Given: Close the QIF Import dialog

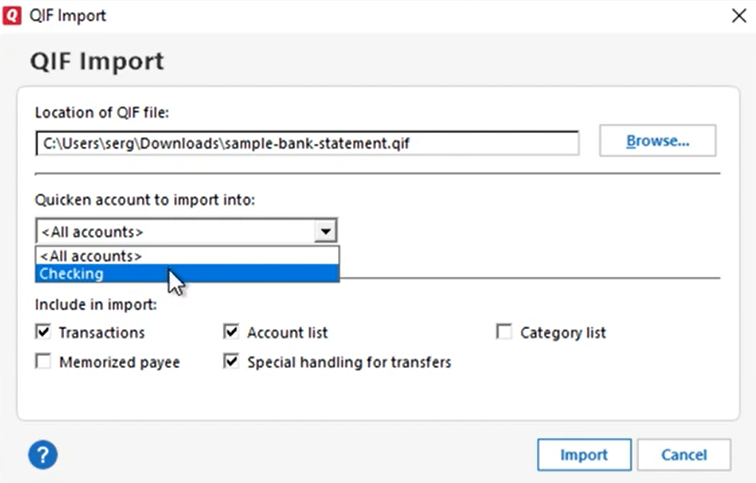Looking at the screenshot, I should point(739,15).
